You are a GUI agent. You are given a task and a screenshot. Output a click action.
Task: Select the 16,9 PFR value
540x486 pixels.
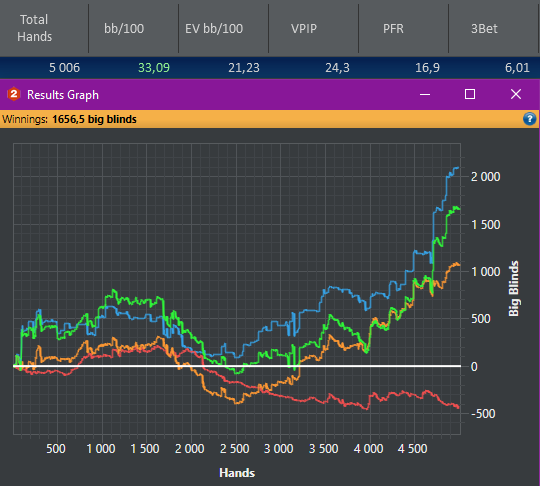coord(427,68)
